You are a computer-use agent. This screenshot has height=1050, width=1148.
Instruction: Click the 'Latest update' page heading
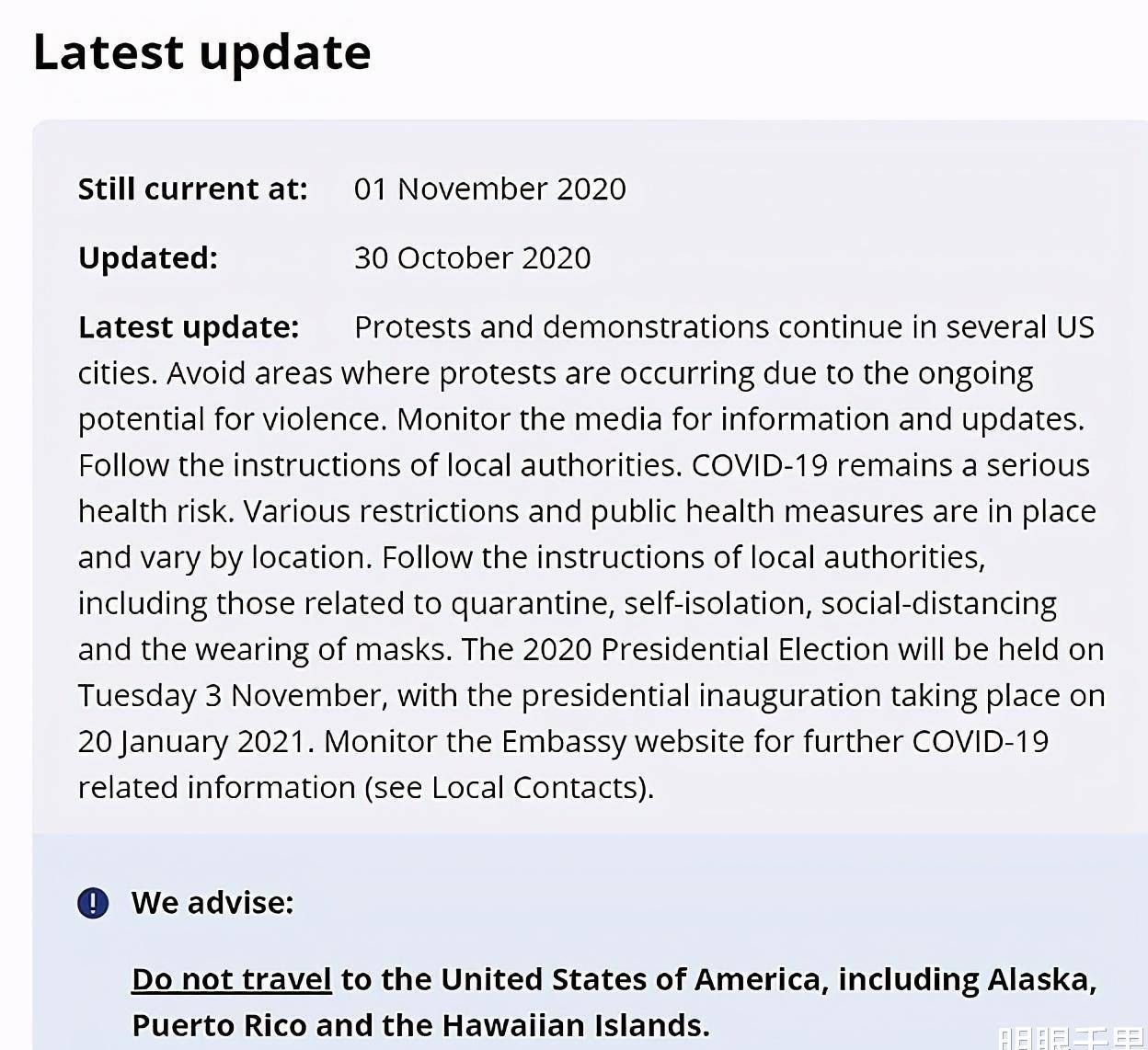[x=202, y=52]
